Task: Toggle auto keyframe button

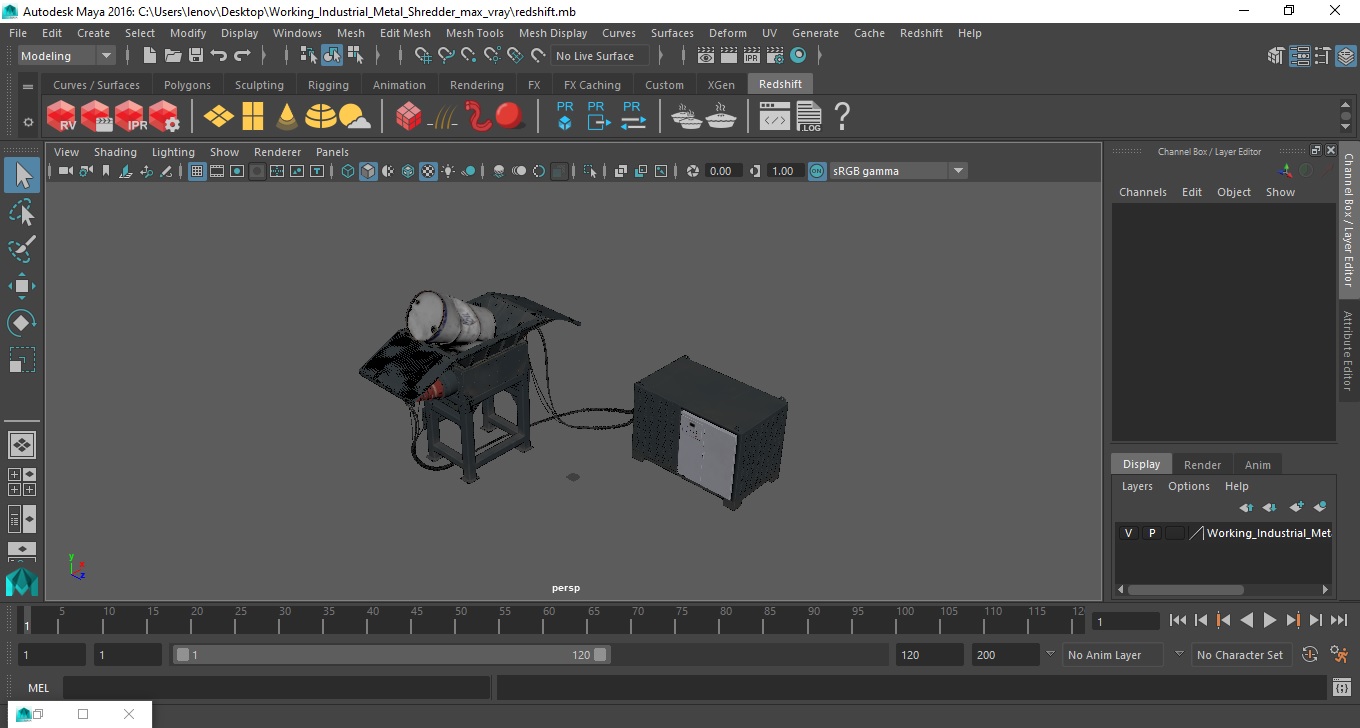Action: (1310, 655)
